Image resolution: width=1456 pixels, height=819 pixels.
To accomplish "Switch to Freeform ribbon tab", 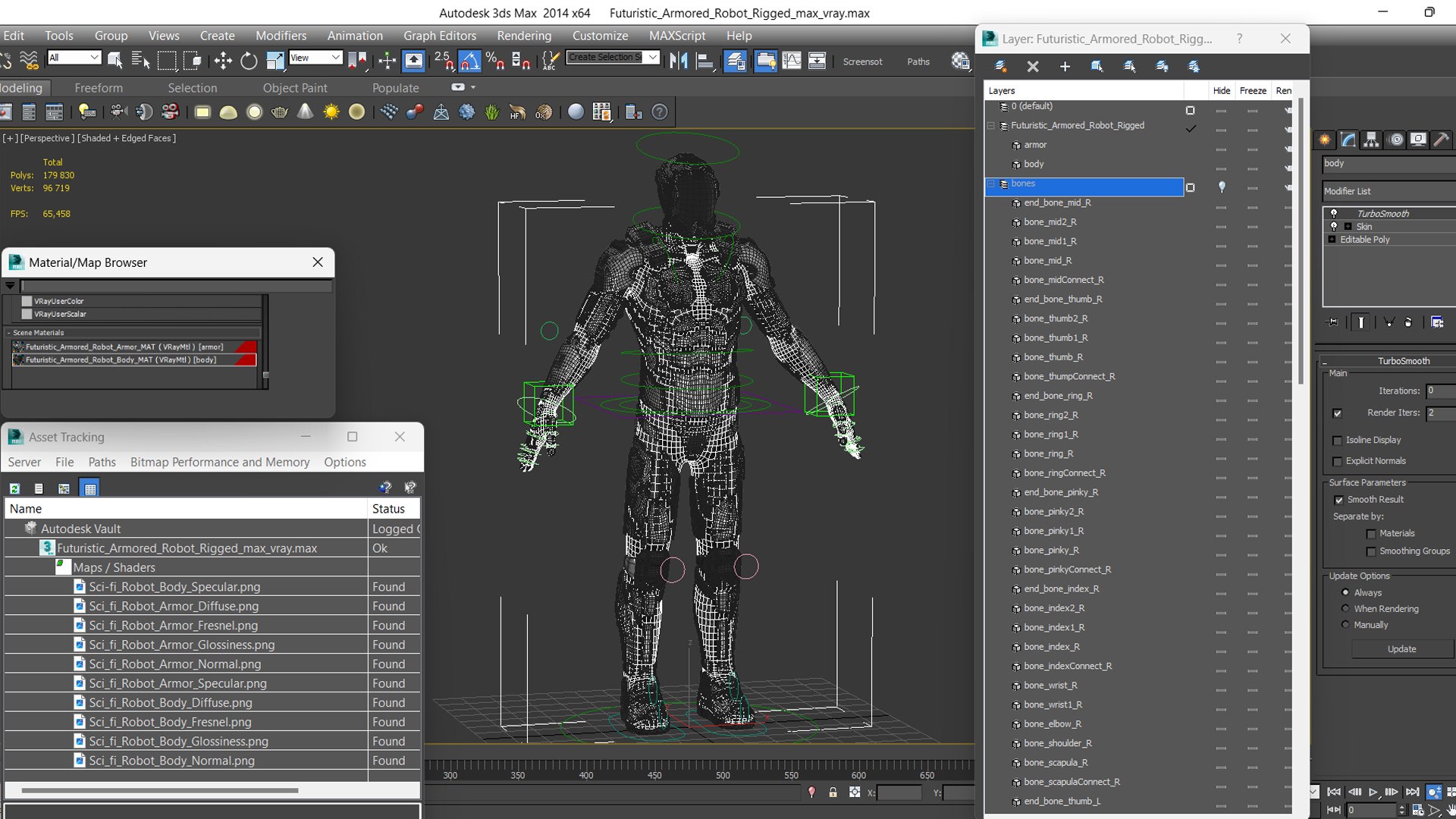I will [x=99, y=88].
